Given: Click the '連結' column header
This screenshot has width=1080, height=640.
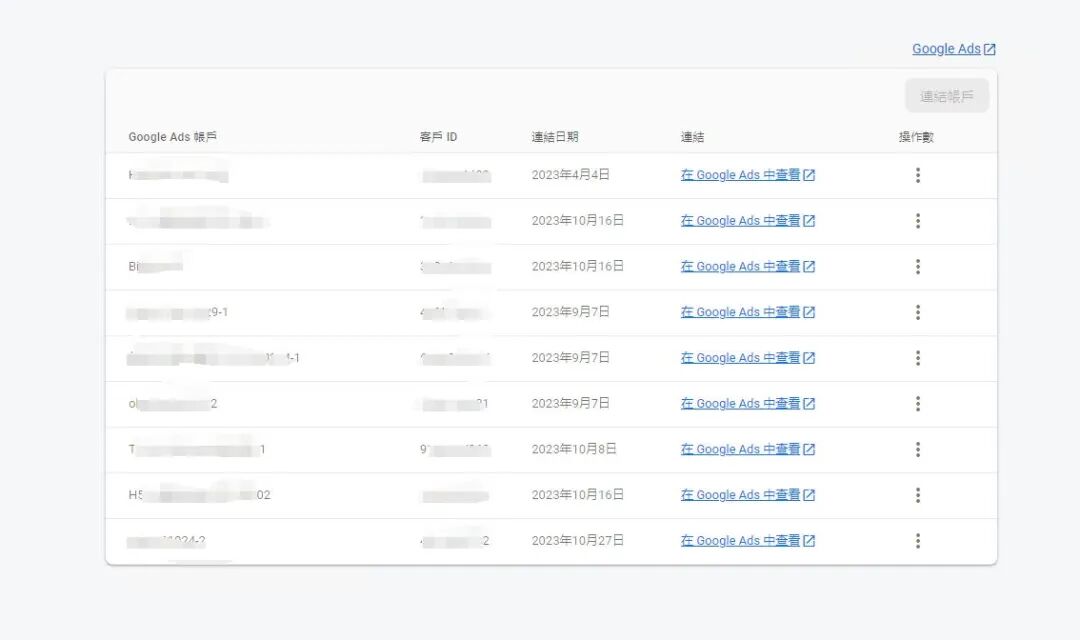Looking at the screenshot, I should click(x=692, y=136).
